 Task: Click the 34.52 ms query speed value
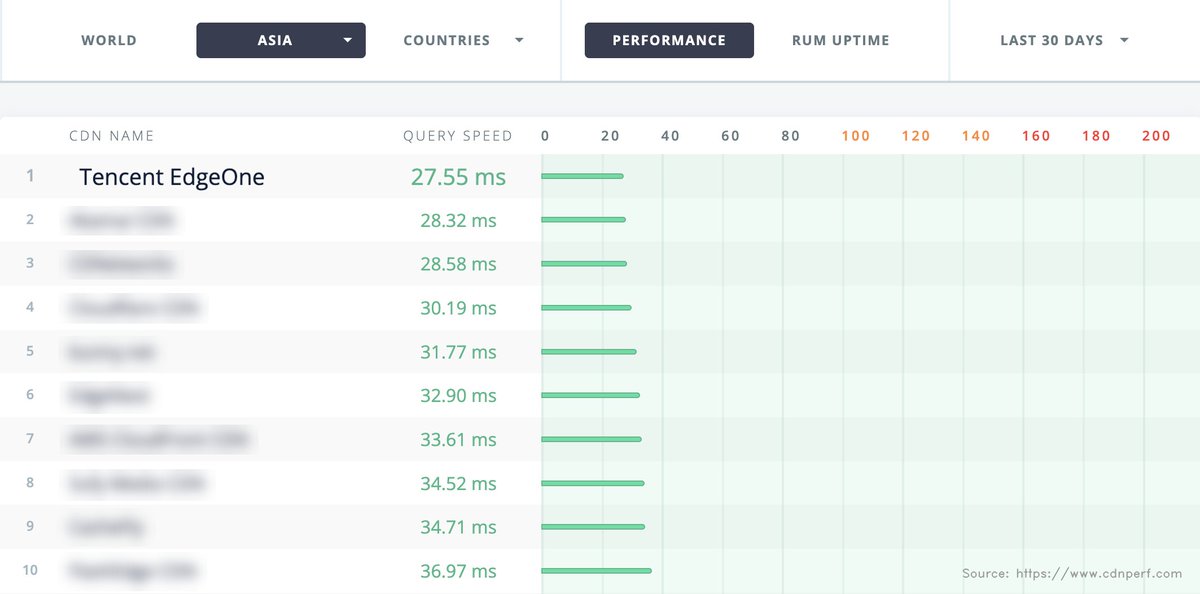(458, 483)
